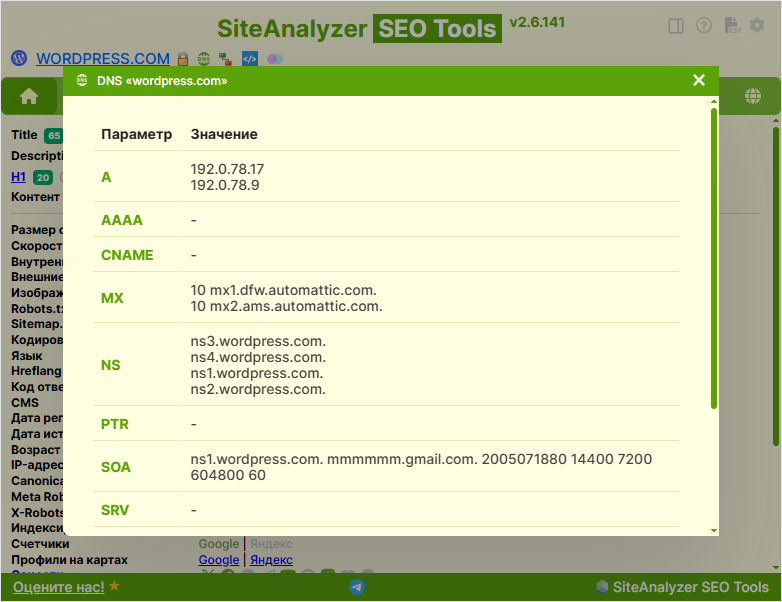Click the scroll down arrow of DNS dialog
Screen dimensions: 782x602
point(714,531)
